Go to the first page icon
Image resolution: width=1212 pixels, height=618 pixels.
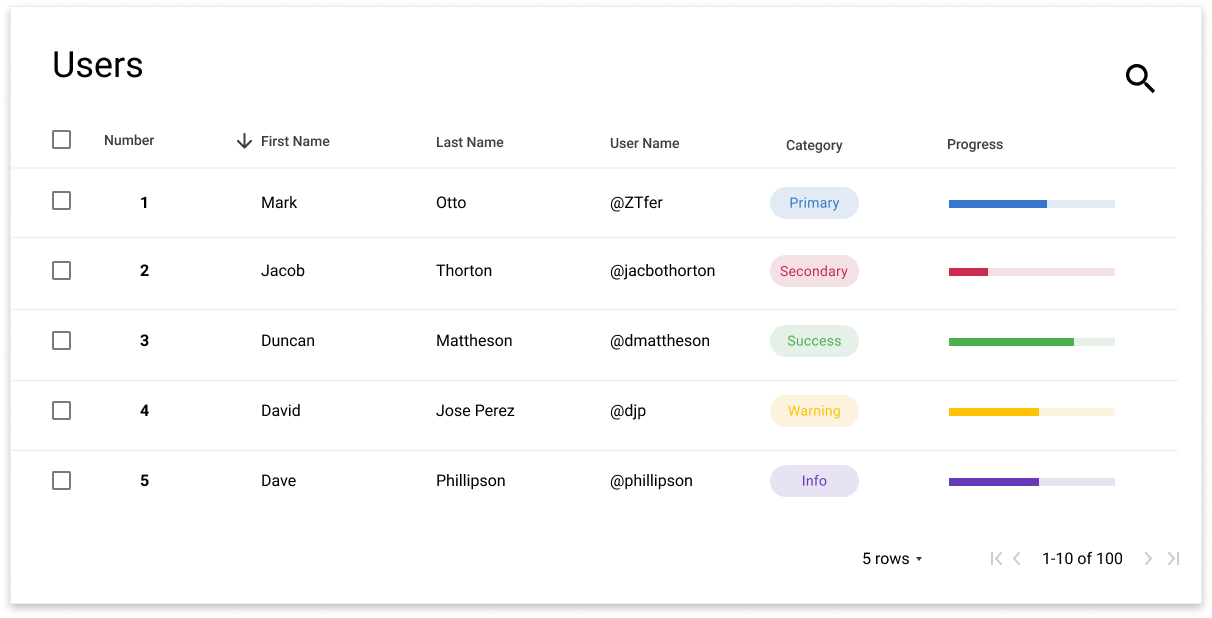[996, 559]
